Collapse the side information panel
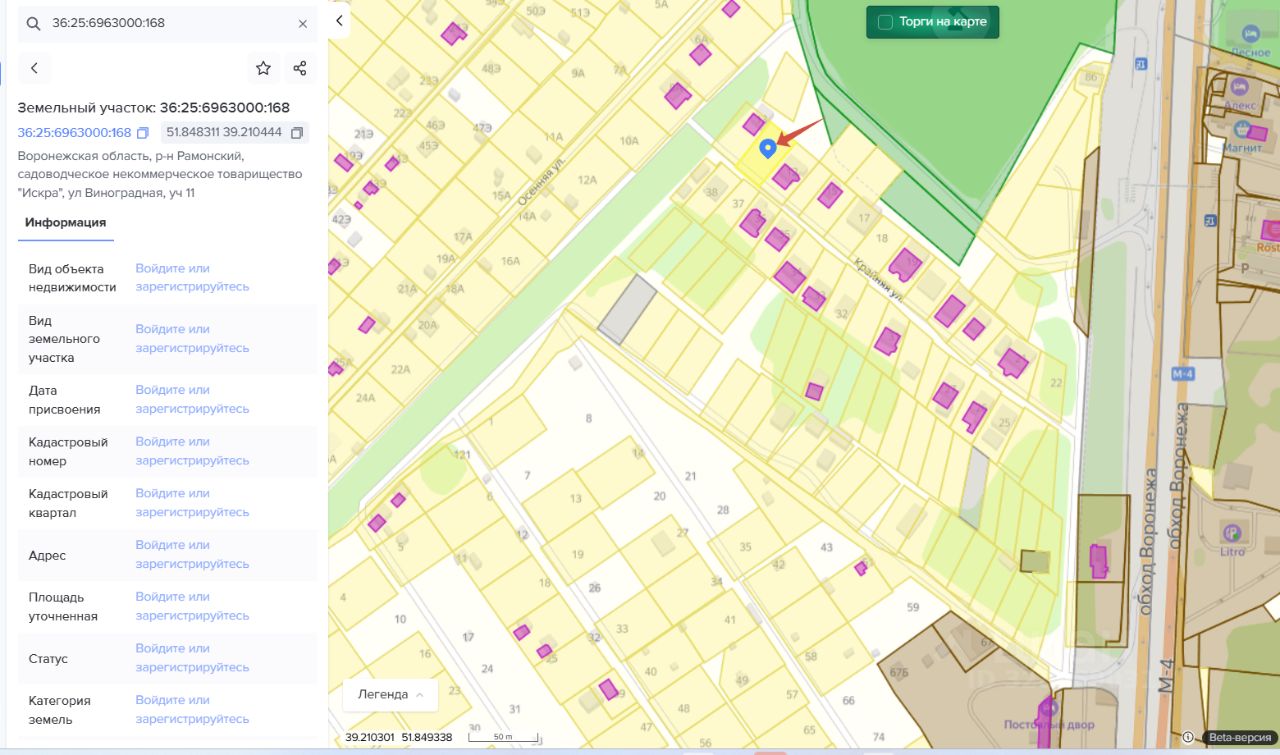Screen dimensions: 1280x755 pos(339,21)
